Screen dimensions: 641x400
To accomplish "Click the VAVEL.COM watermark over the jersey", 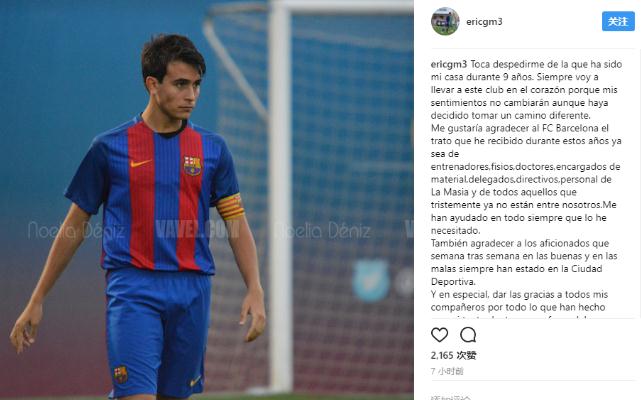I will (196, 230).
